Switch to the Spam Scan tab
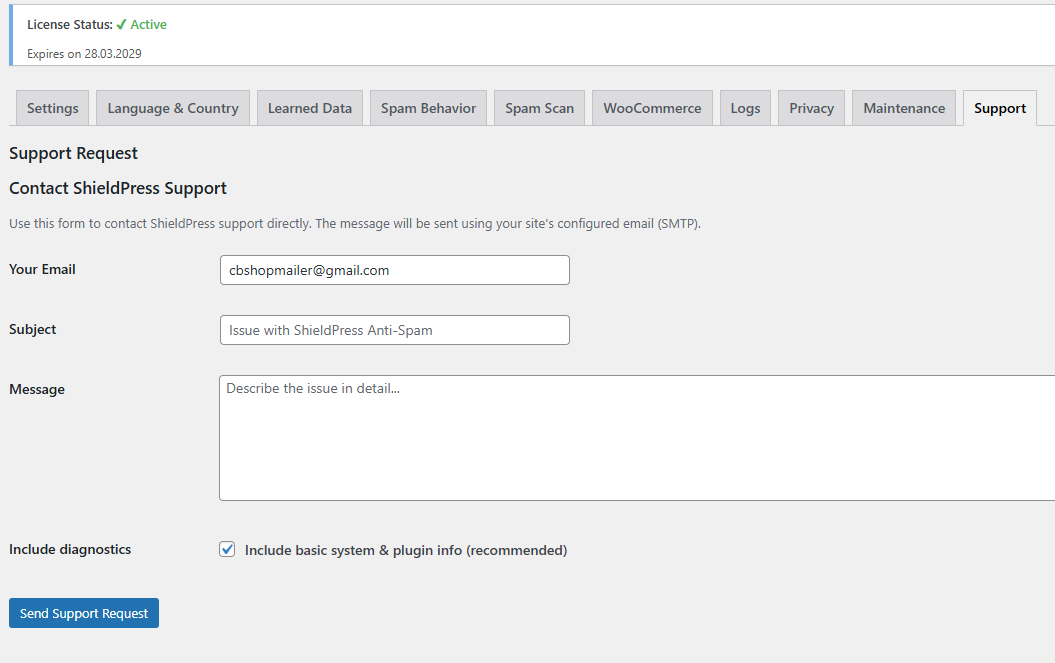This screenshot has height=663, width=1055. (539, 107)
